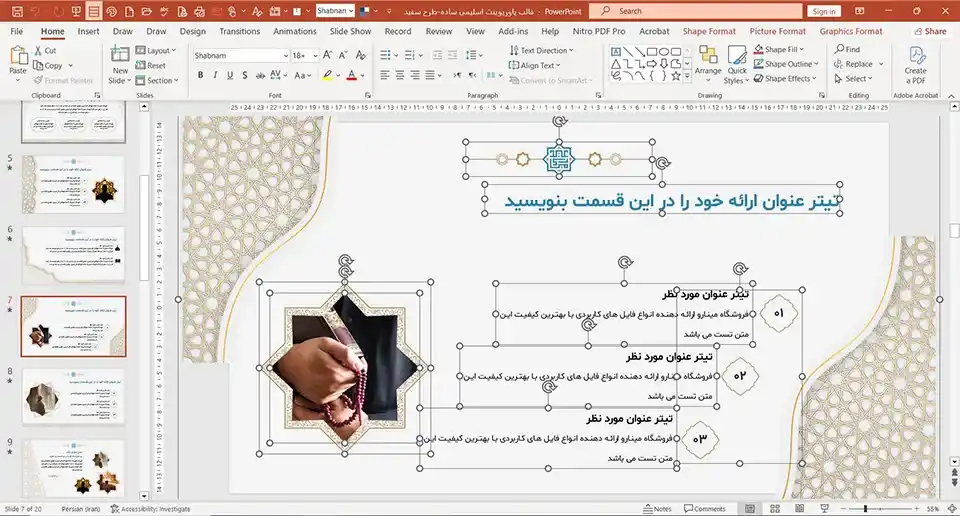Apply strikethrough formatting
The width and height of the screenshot is (960, 516).
[260, 75]
